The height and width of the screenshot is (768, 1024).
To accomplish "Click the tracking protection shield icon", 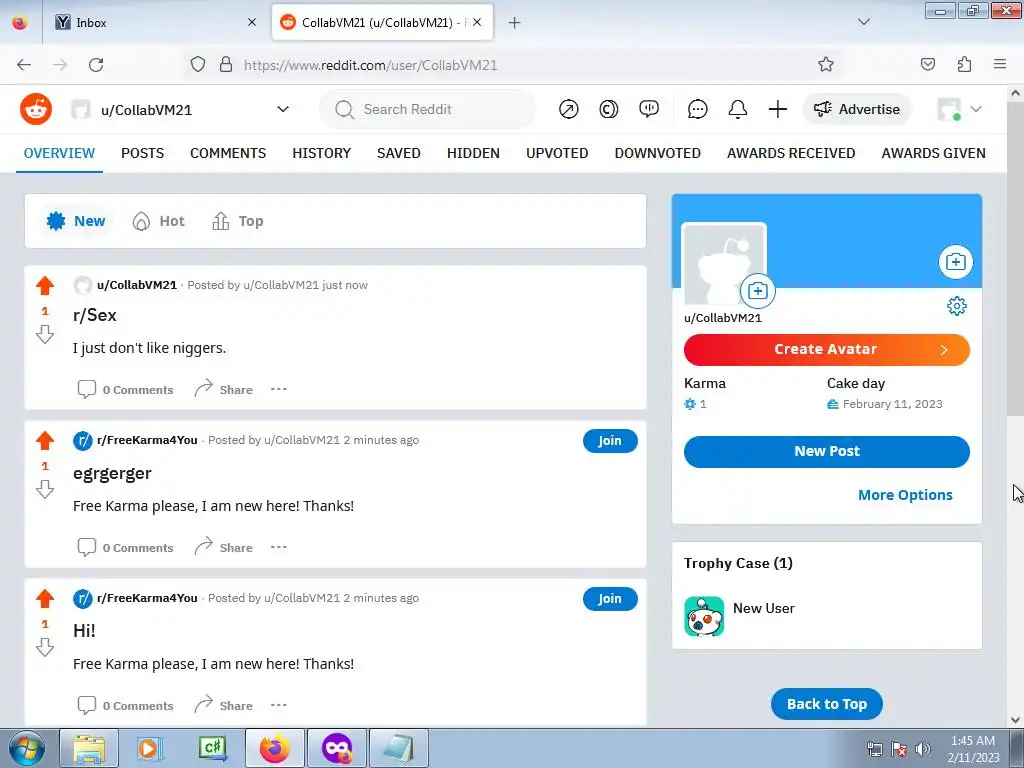I will point(198,64).
